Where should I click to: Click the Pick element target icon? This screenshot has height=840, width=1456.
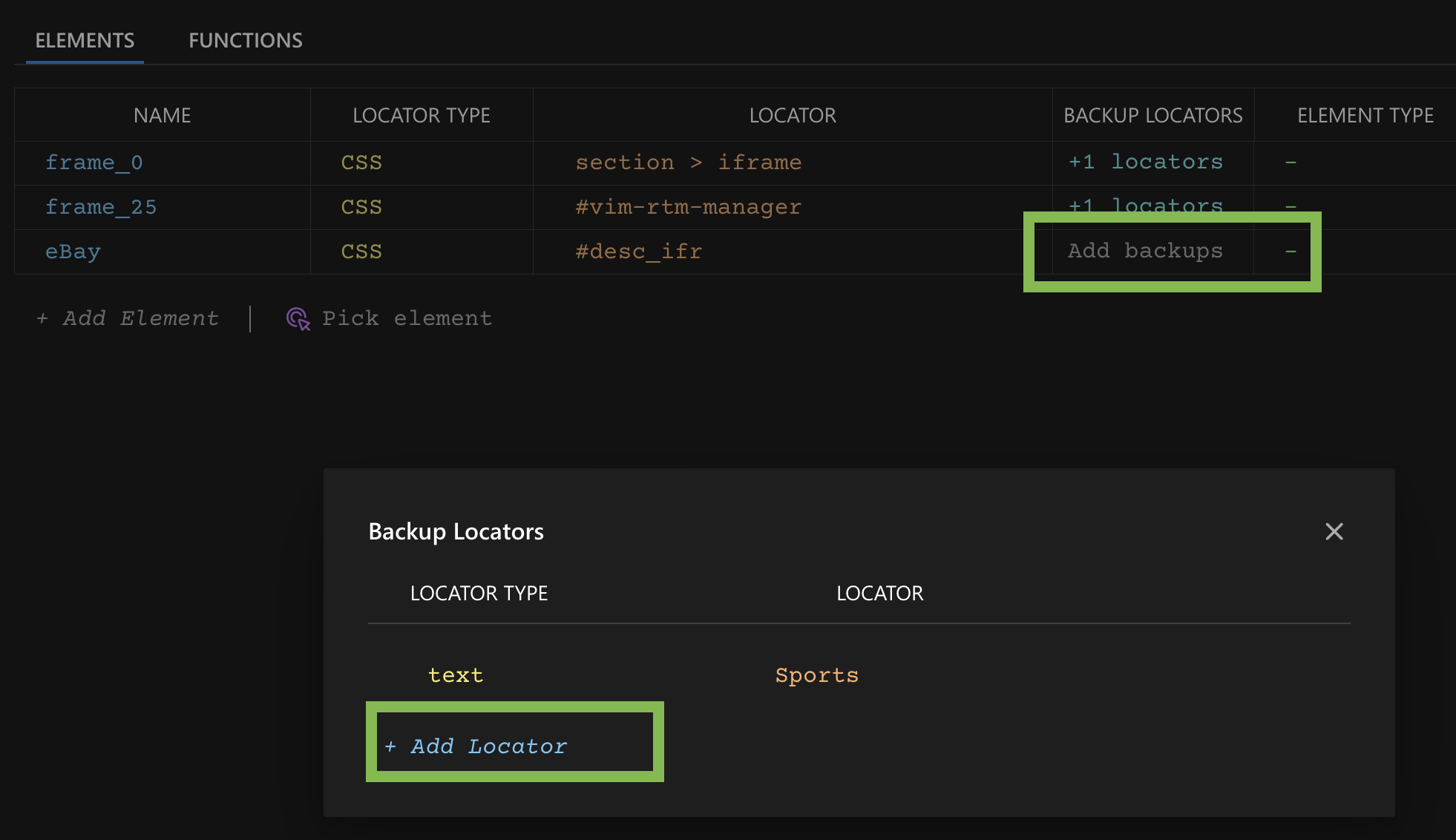[x=298, y=319]
